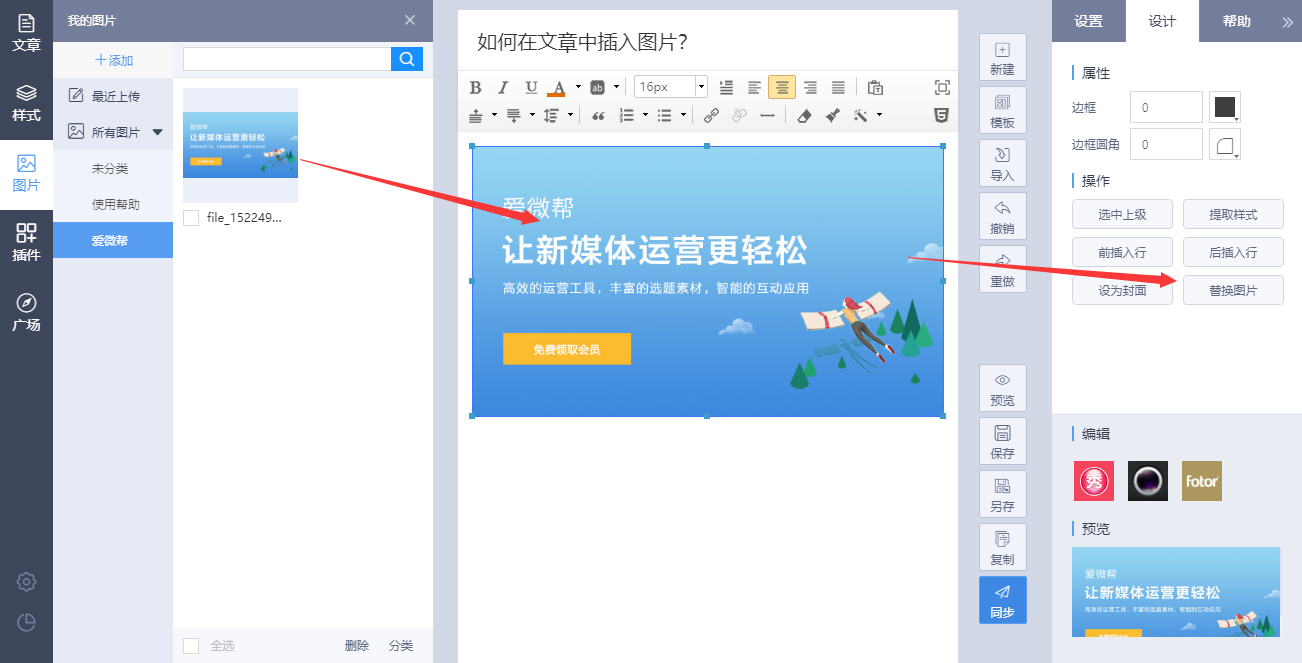Click the italic formatting icon
Screen dimensions: 1302x663
pyautogui.click(x=503, y=87)
